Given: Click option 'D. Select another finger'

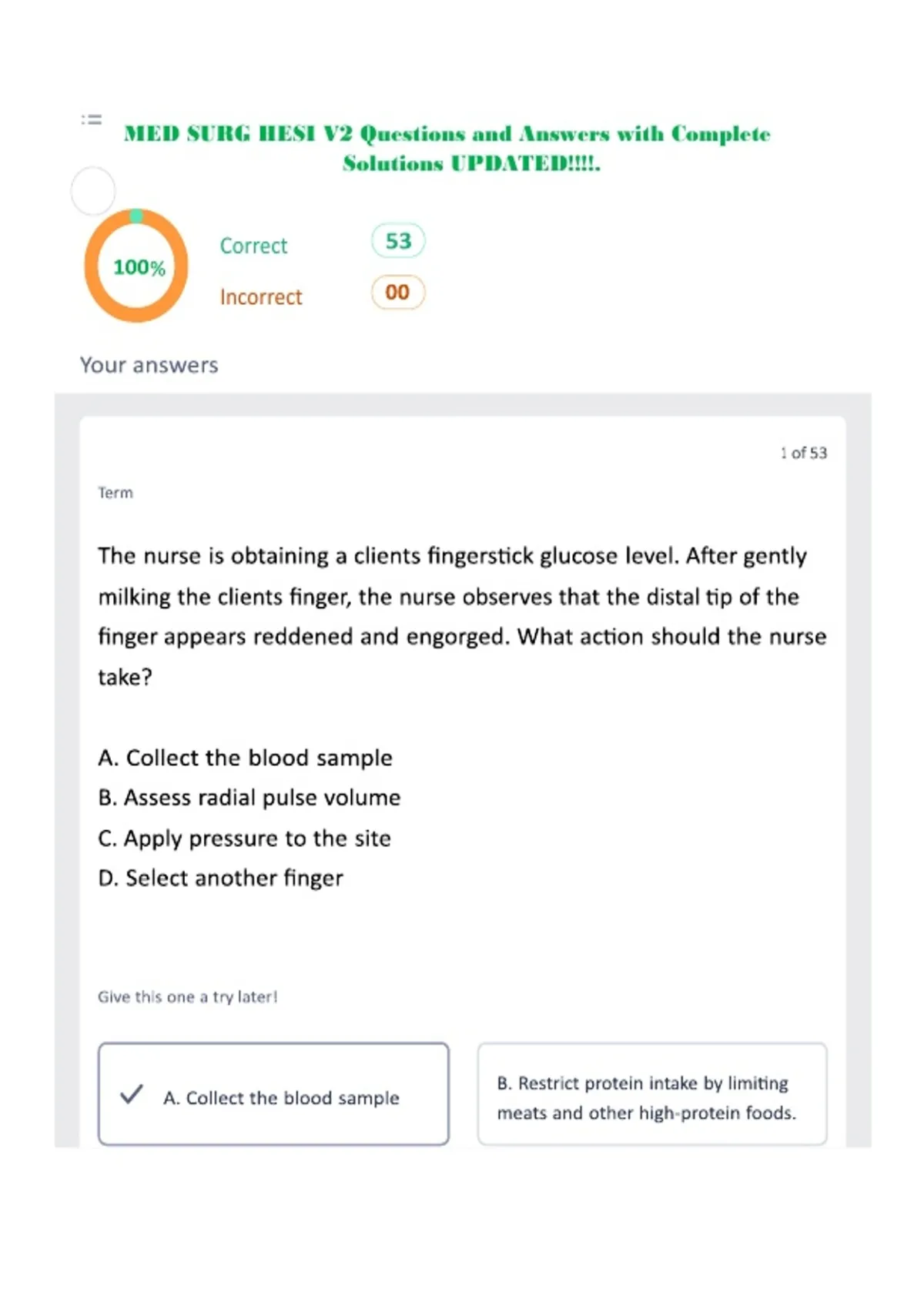Looking at the screenshot, I should click(x=221, y=878).
